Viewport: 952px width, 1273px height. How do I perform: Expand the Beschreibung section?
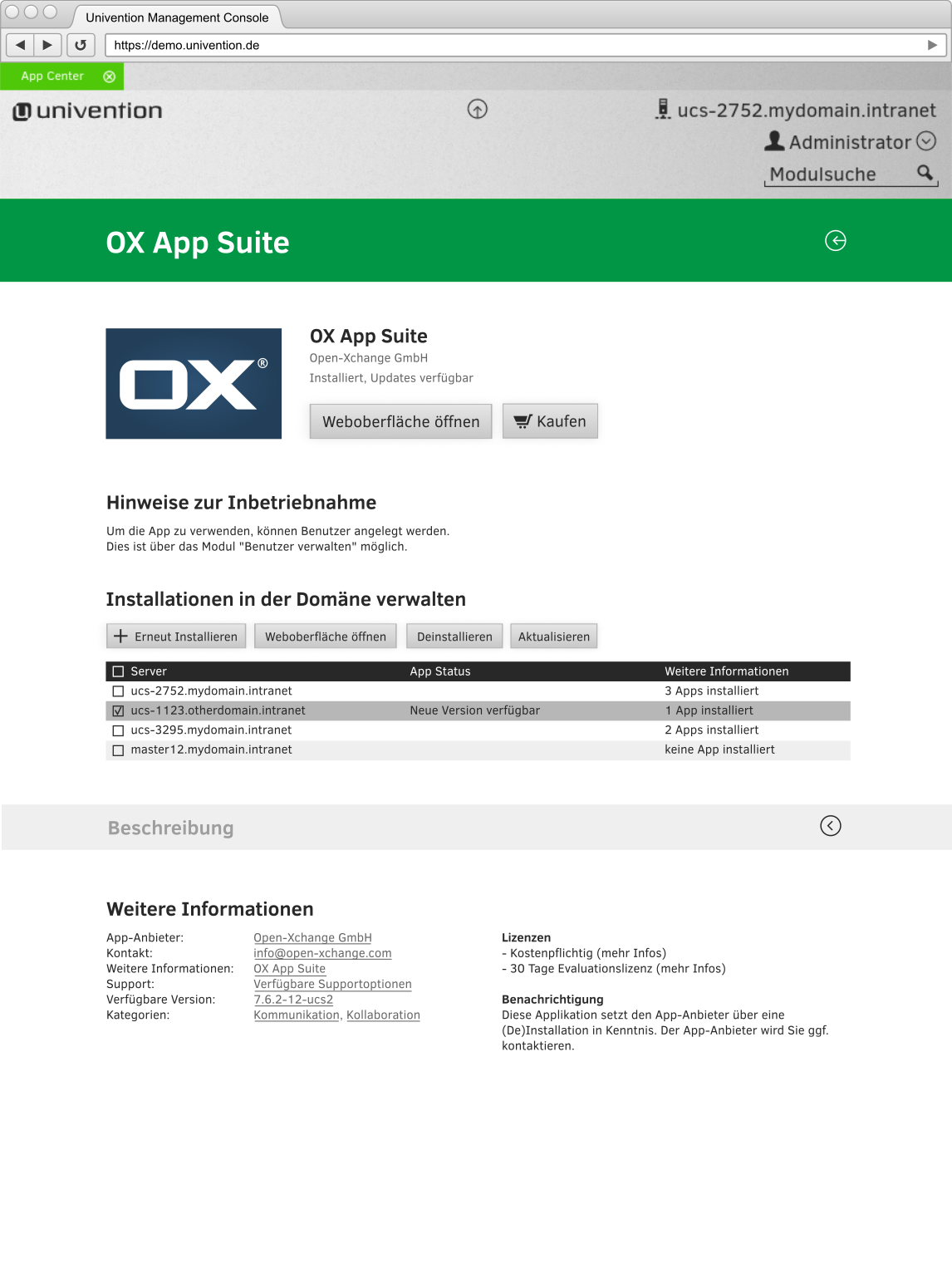pyautogui.click(x=830, y=825)
